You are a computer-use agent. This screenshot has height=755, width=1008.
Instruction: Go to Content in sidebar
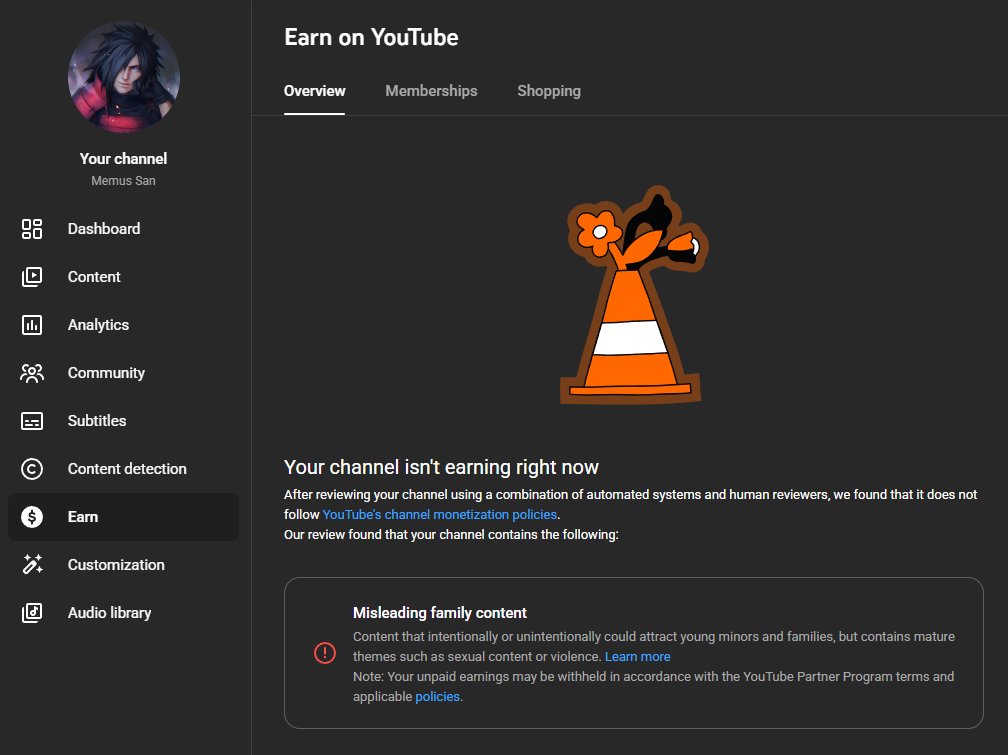click(123, 277)
